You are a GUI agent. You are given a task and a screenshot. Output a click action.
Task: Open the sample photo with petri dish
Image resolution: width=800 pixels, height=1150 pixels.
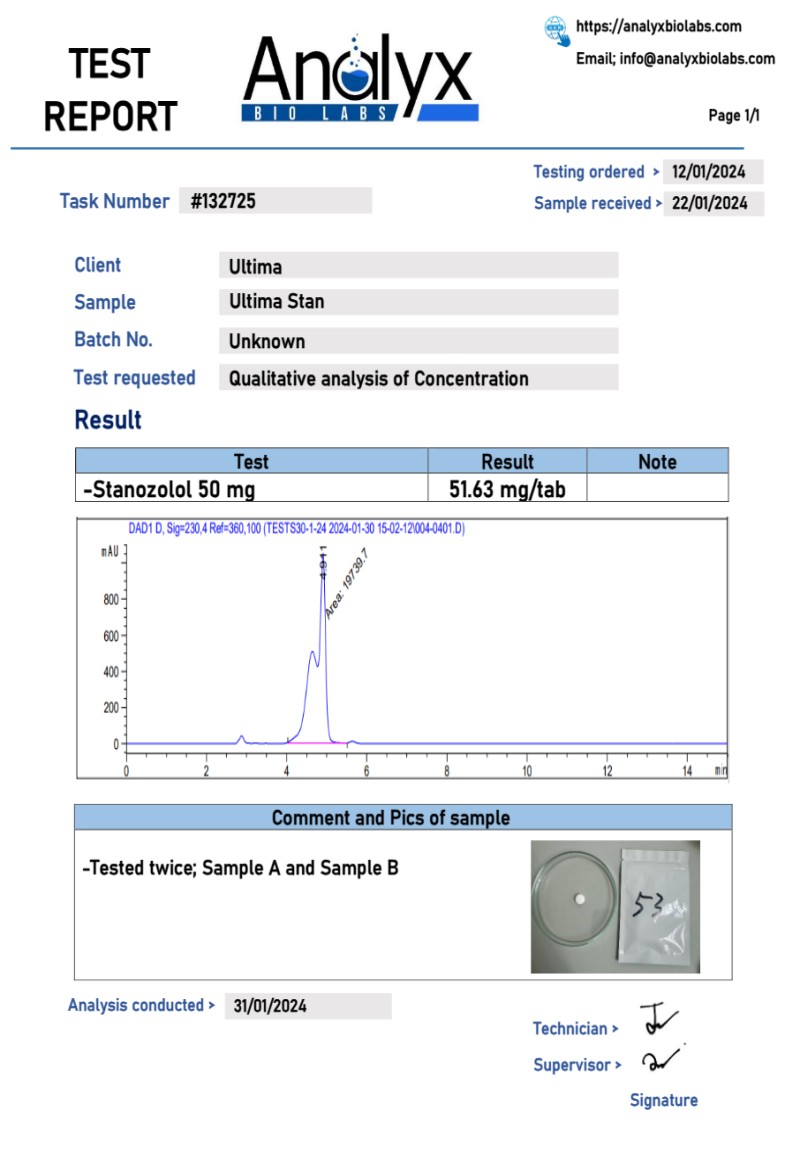[x=615, y=906]
